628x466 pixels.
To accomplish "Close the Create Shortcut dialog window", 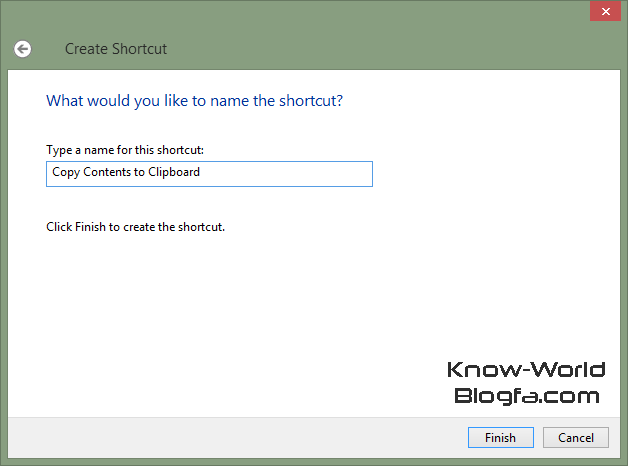I will [x=603, y=12].
